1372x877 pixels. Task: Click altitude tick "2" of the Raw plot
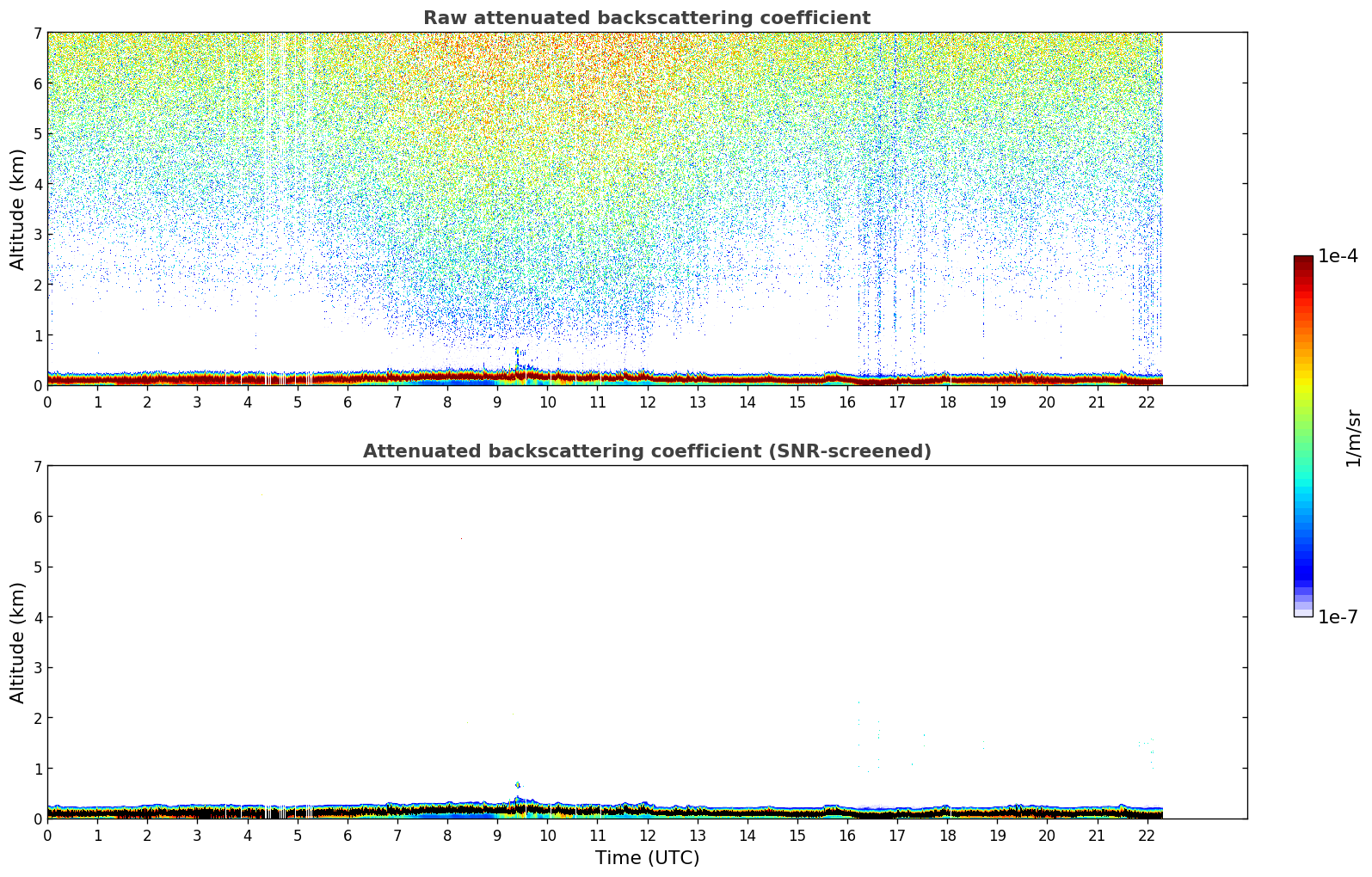pyautogui.click(x=37, y=285)
